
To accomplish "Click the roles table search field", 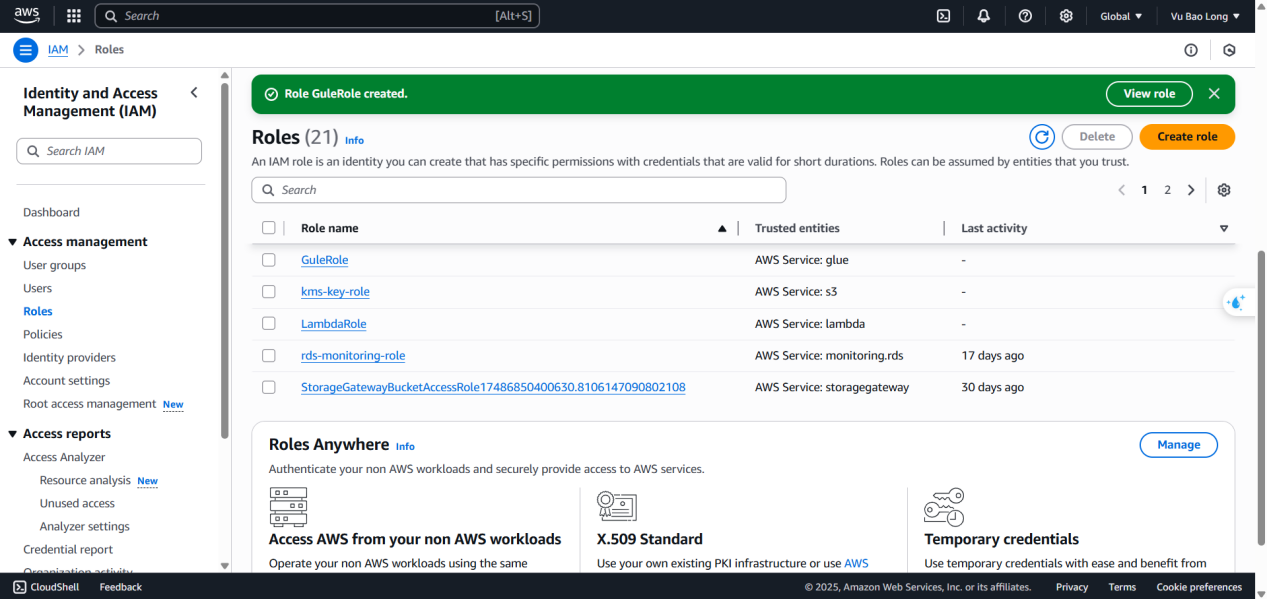I will 519,190.
